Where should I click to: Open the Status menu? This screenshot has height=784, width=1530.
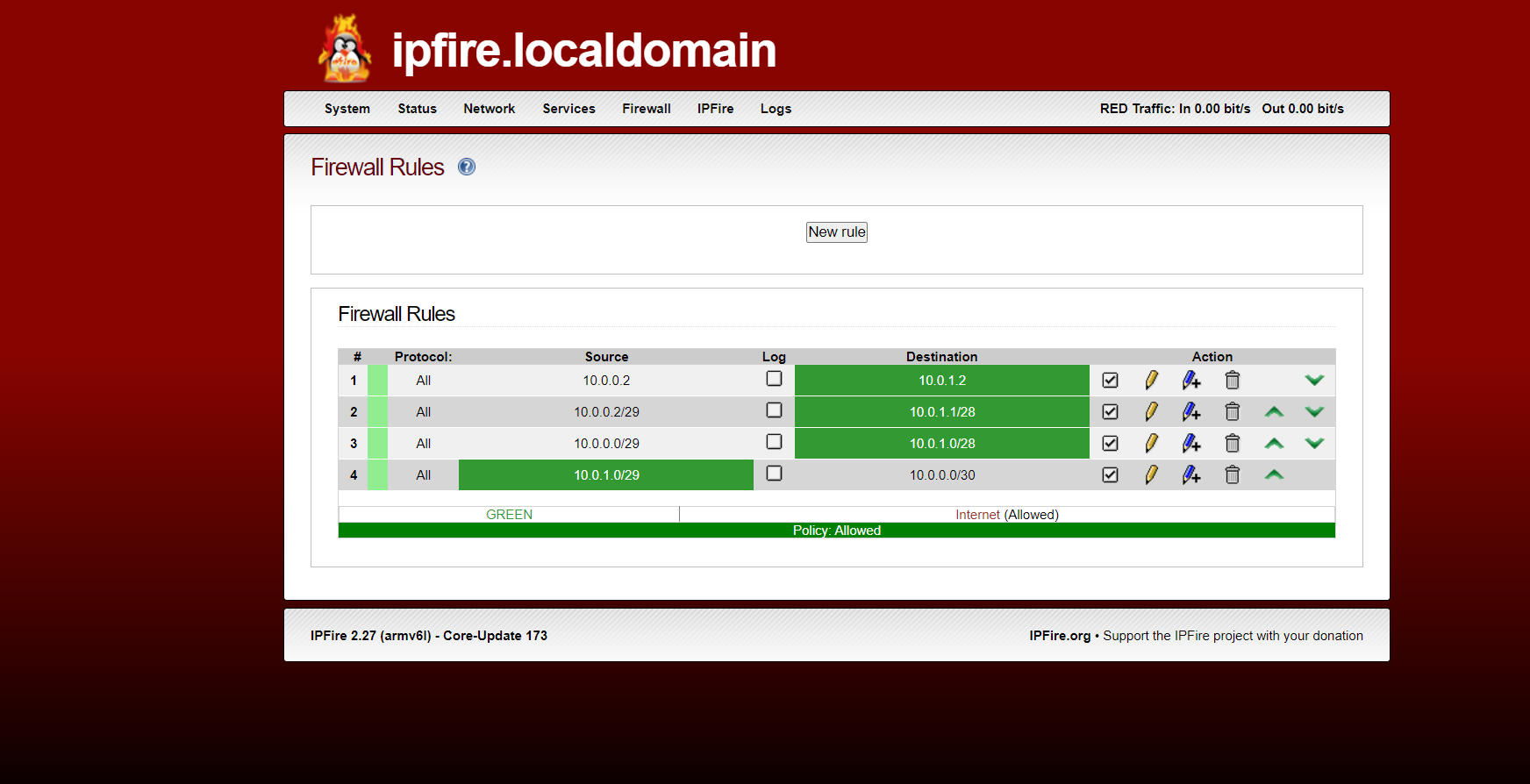point(417,109)
